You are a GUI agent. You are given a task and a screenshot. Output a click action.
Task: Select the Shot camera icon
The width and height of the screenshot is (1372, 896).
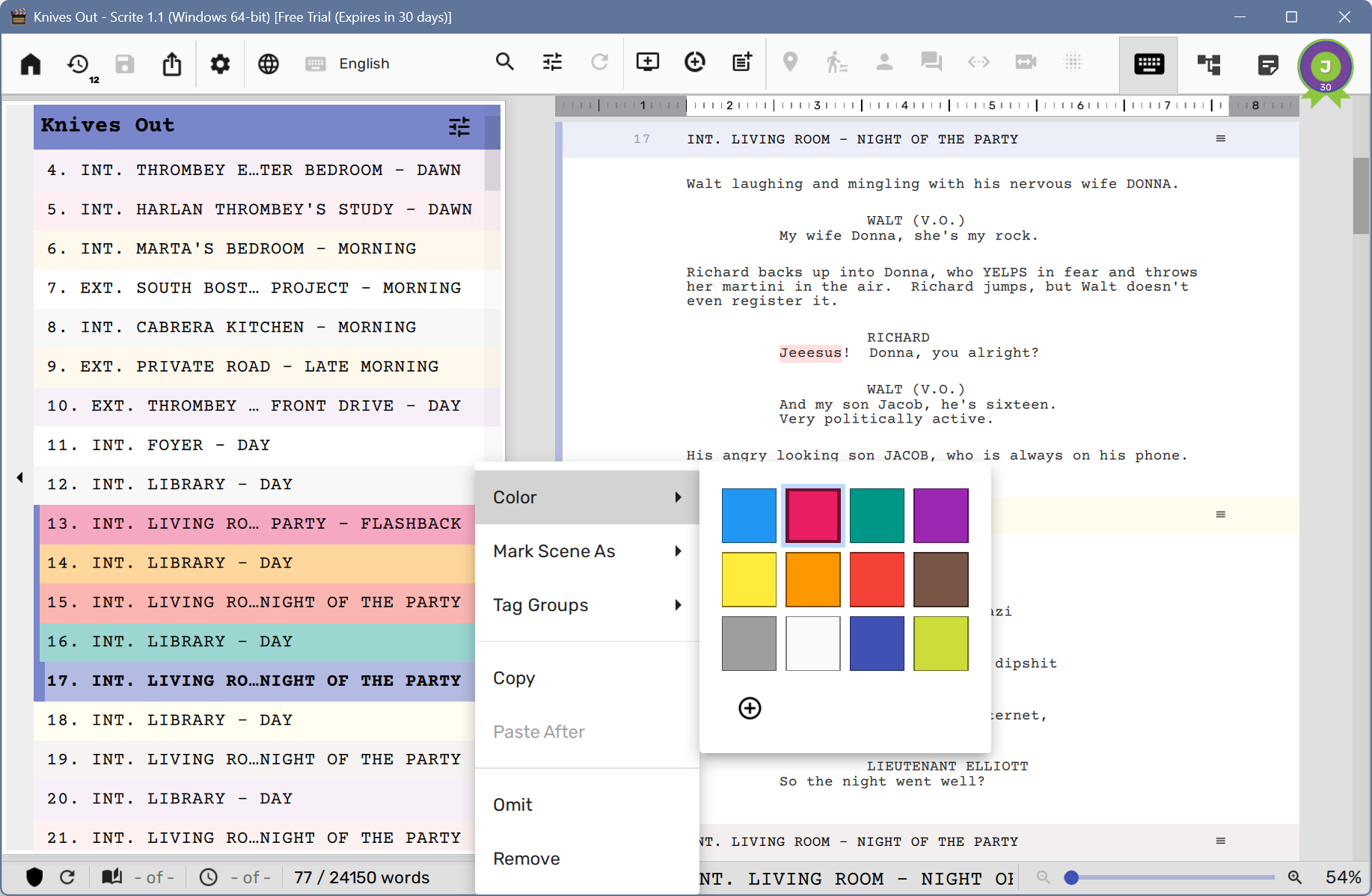(1026, 62)
